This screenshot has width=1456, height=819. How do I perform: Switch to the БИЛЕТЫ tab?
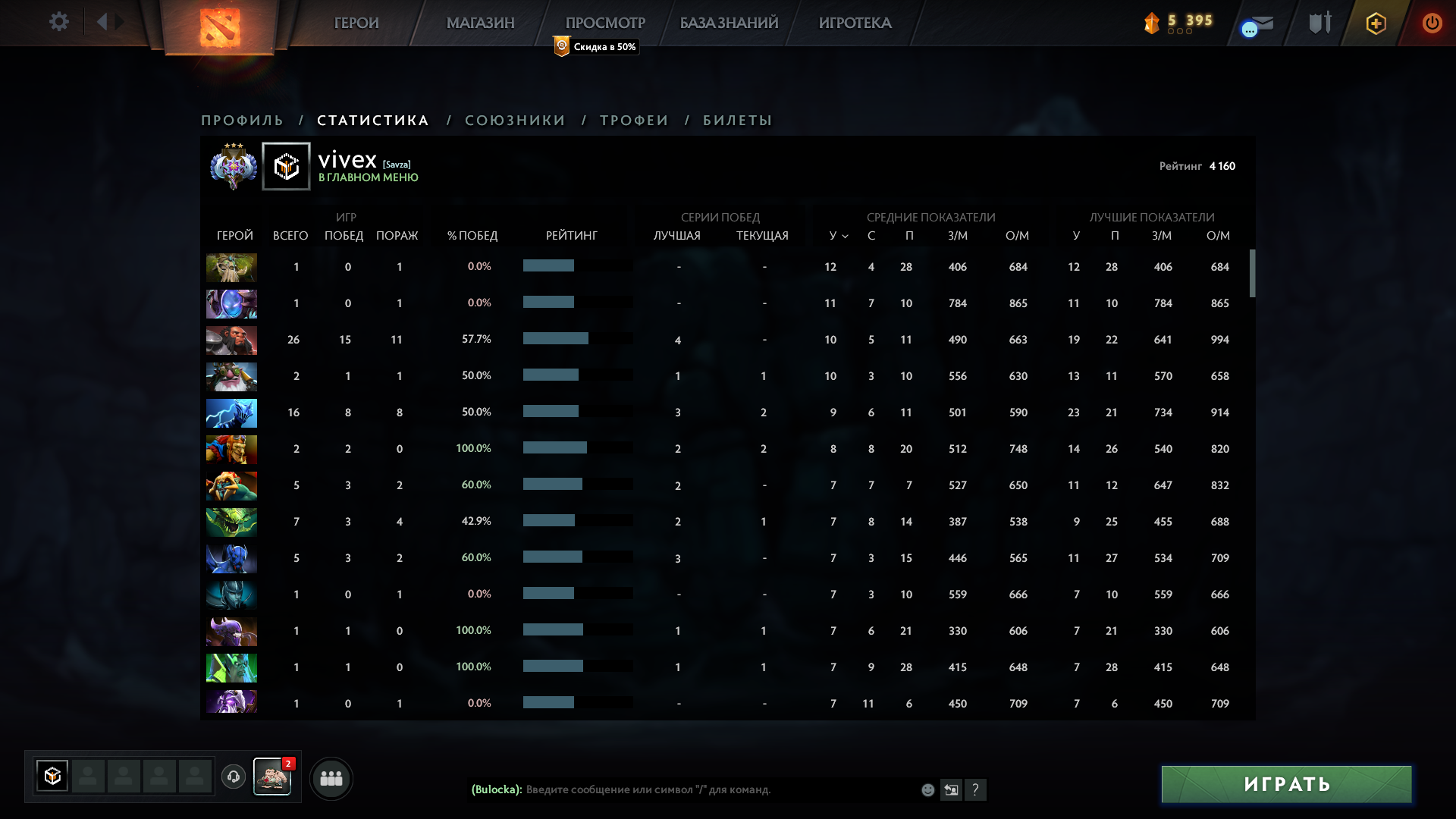point(738,121)
